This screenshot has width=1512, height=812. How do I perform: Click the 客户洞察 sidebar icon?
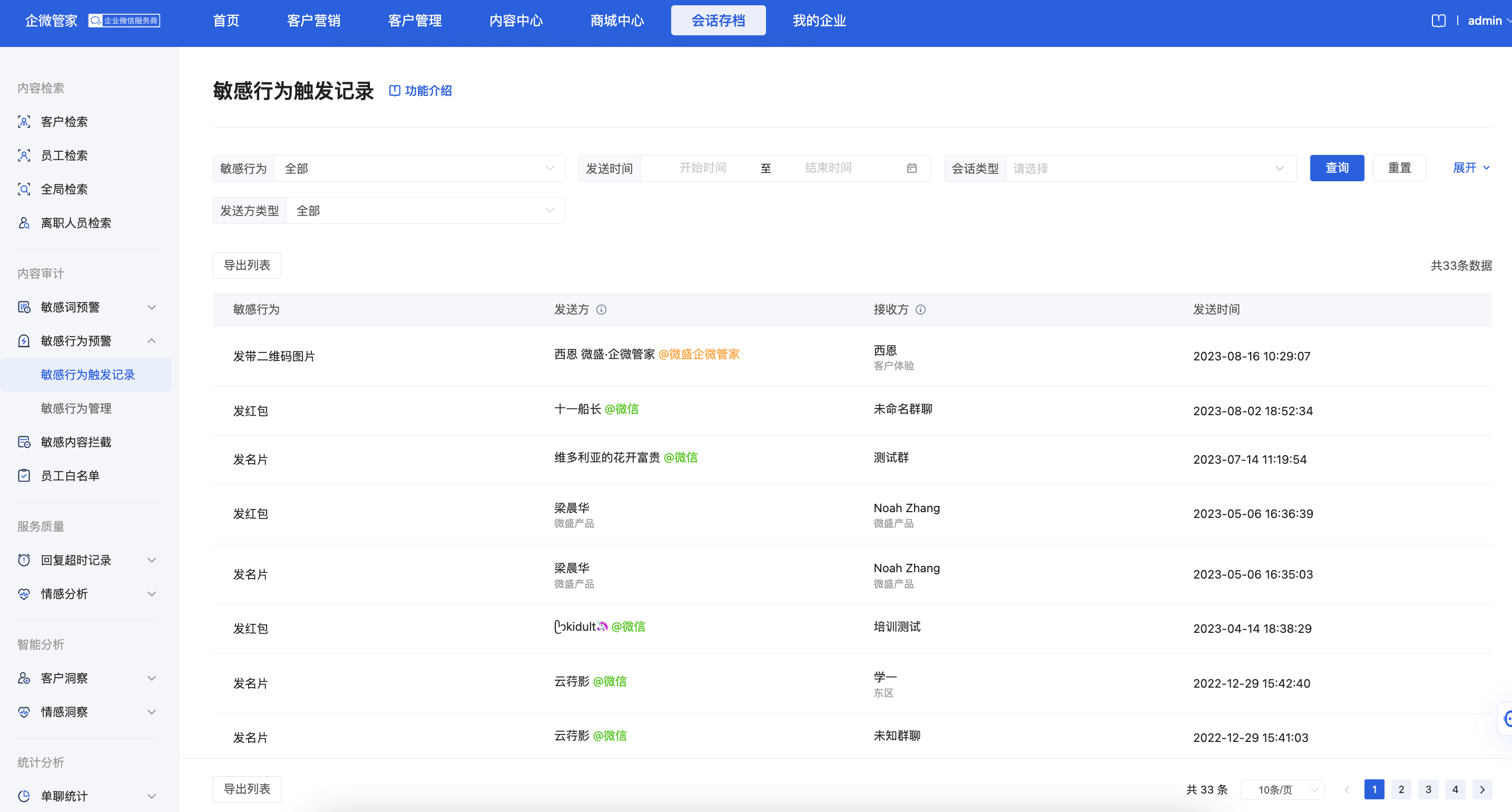pyautogui.click(x=24, y=678)
